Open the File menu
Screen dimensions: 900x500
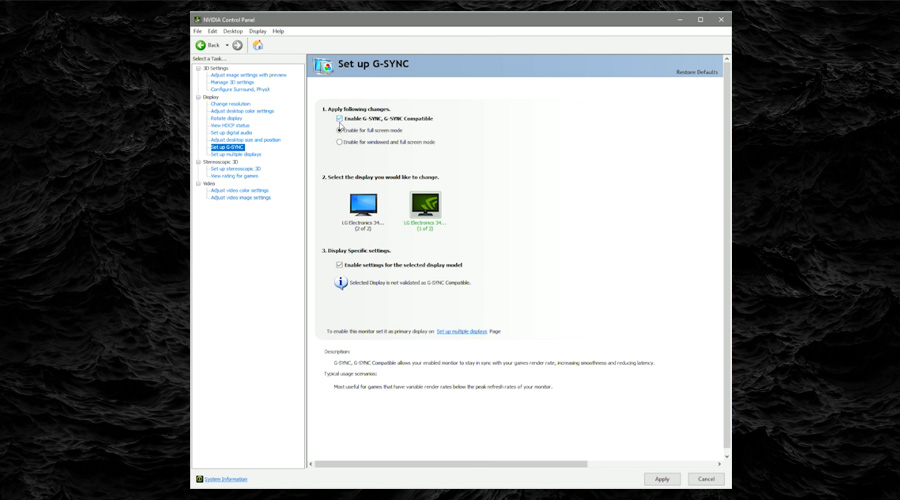click(197, 31)
